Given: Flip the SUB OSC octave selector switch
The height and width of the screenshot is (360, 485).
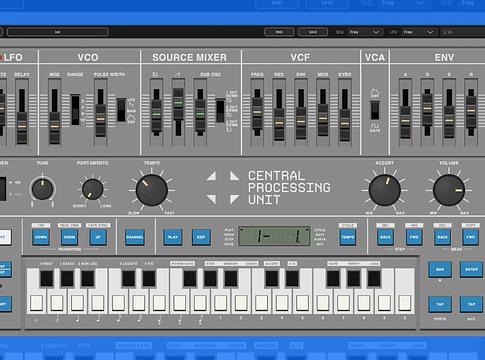Looking at the screenshot, I should (220, 111).
